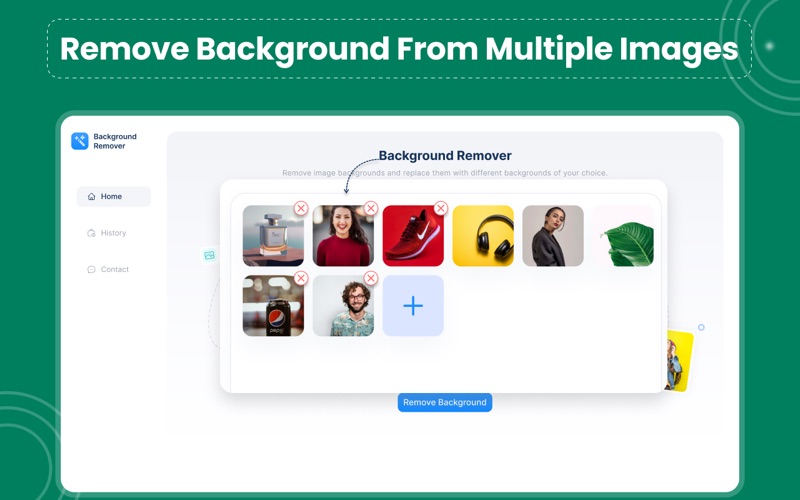Click the house icon beside Home
This screenshot has height=500, width=800.
[92, 197]
